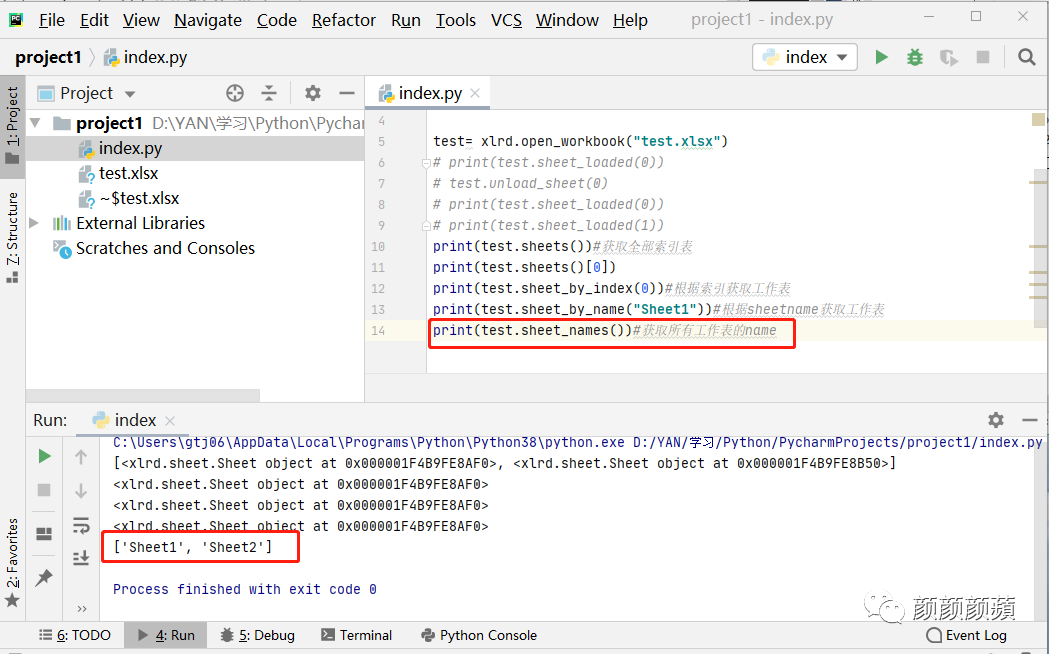Open the Terminal tool window
Image resolution: width=1049 pixels, height=654 pixels.
[x=357, y=635]
